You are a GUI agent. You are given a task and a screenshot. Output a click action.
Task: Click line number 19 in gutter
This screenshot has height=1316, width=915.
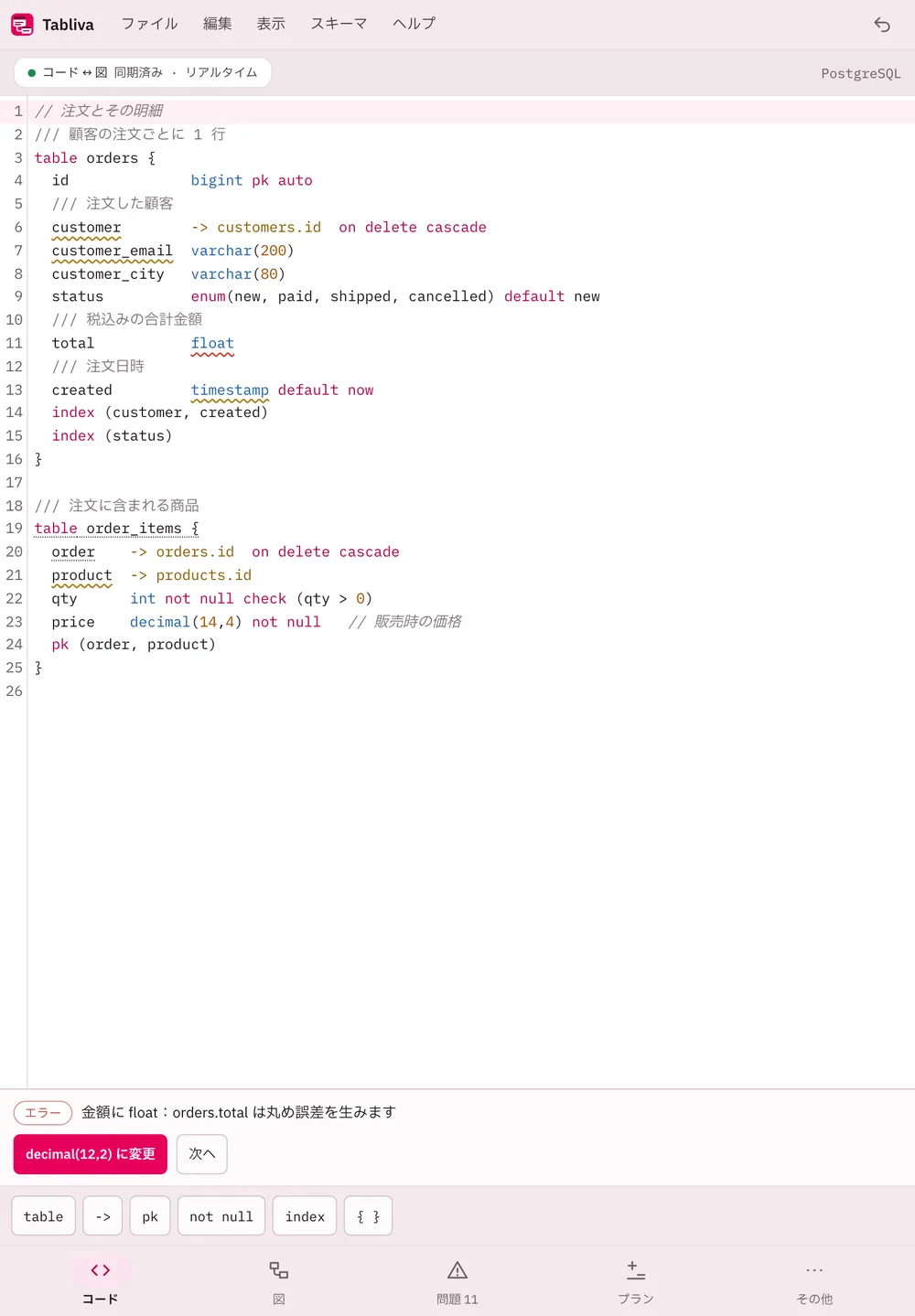tap(14, 529)
